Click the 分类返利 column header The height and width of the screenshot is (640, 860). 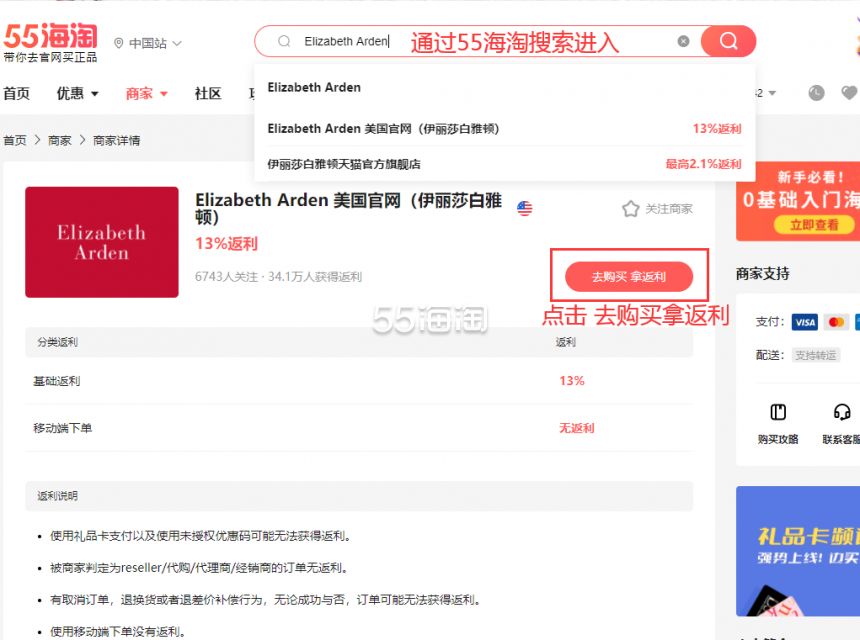[58, 342]
